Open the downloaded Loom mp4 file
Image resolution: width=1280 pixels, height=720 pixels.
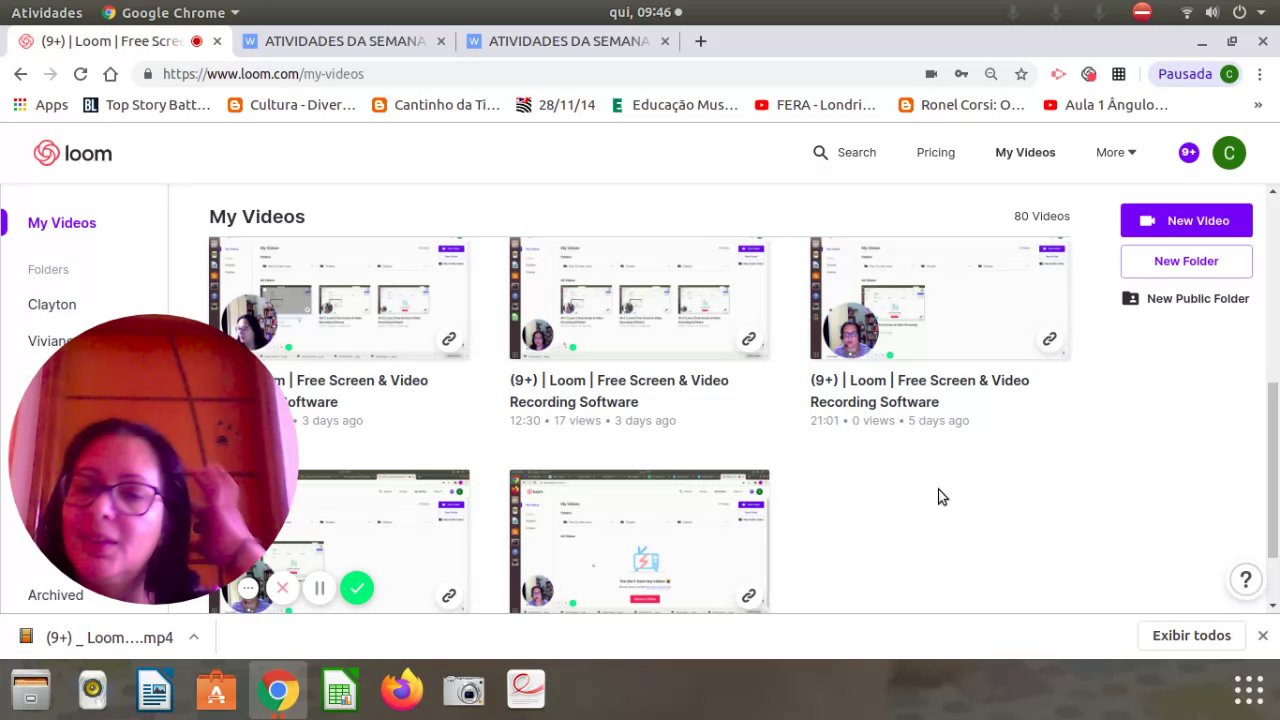tap(96, 637)
